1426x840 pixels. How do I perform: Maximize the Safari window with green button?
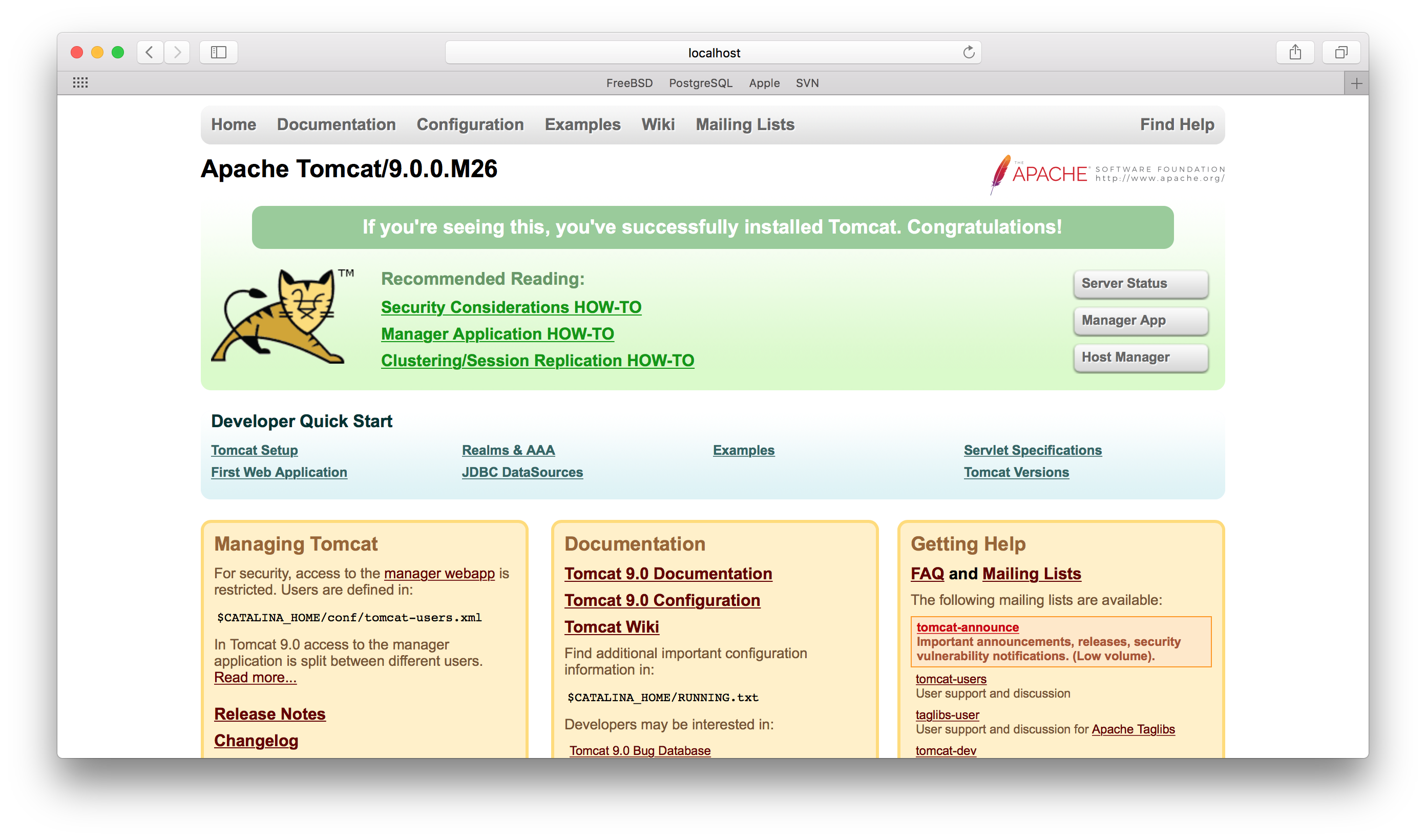tap(118, 53)
